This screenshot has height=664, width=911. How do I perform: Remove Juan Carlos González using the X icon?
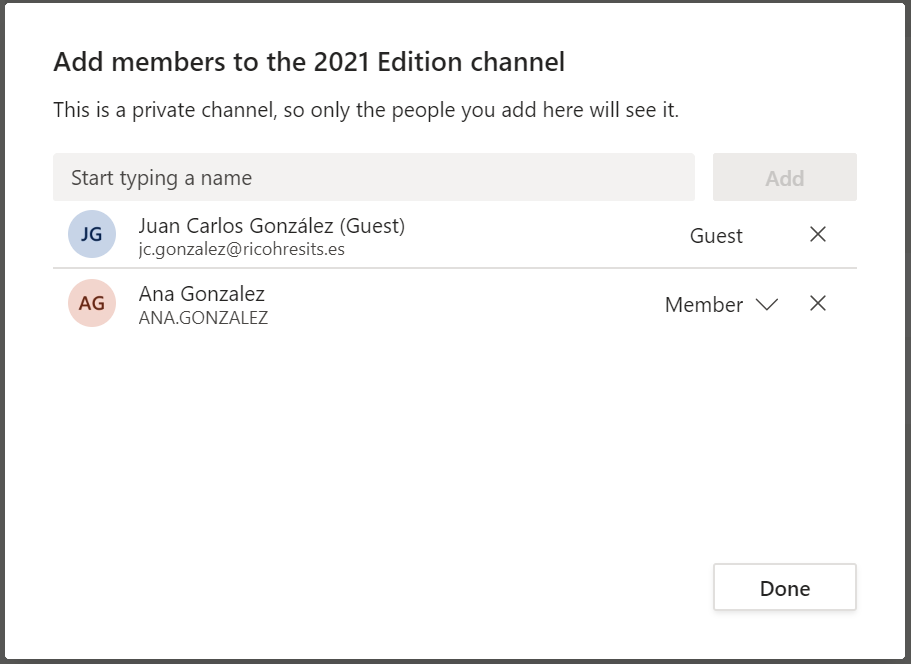[x=817, y=234]
